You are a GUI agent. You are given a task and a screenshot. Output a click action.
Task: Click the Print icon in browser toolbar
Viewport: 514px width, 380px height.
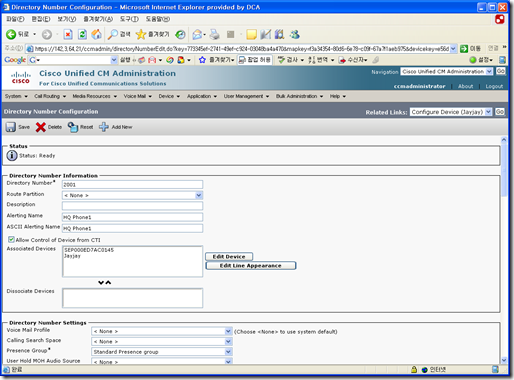click(215, 34)
